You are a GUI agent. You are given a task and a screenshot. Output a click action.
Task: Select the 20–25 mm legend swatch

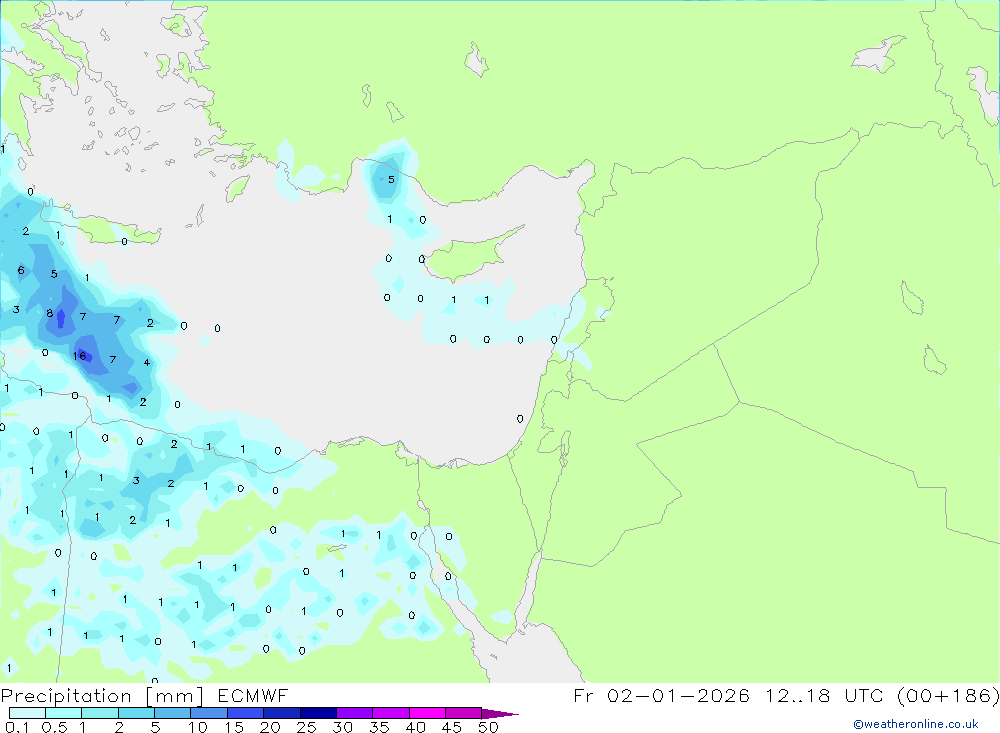[x=282, y=713]
